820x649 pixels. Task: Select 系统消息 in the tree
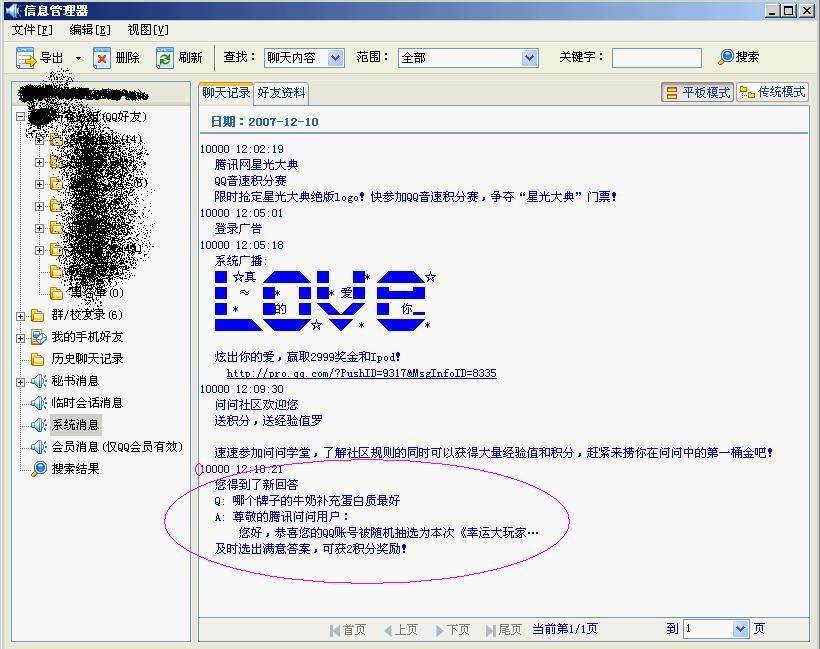(75, 425)
